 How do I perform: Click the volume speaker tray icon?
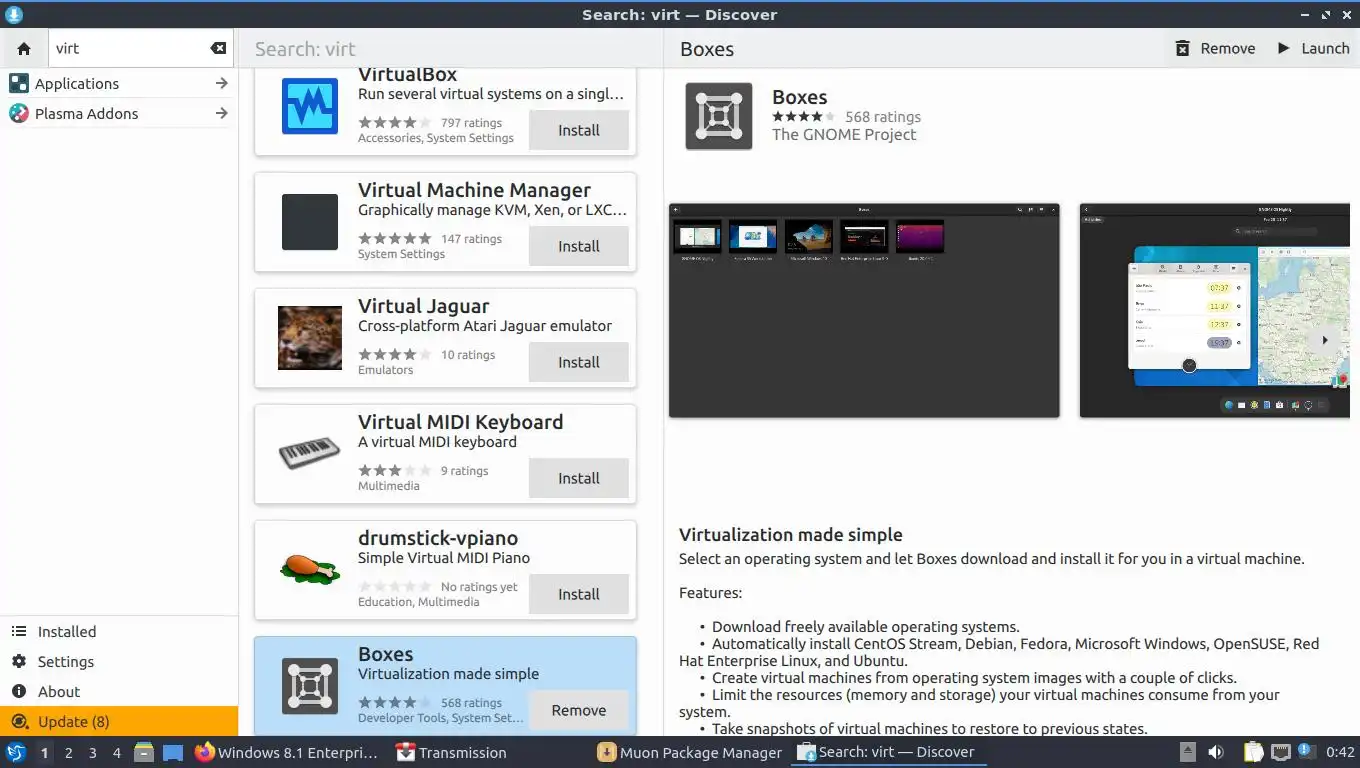point(1216,752)
